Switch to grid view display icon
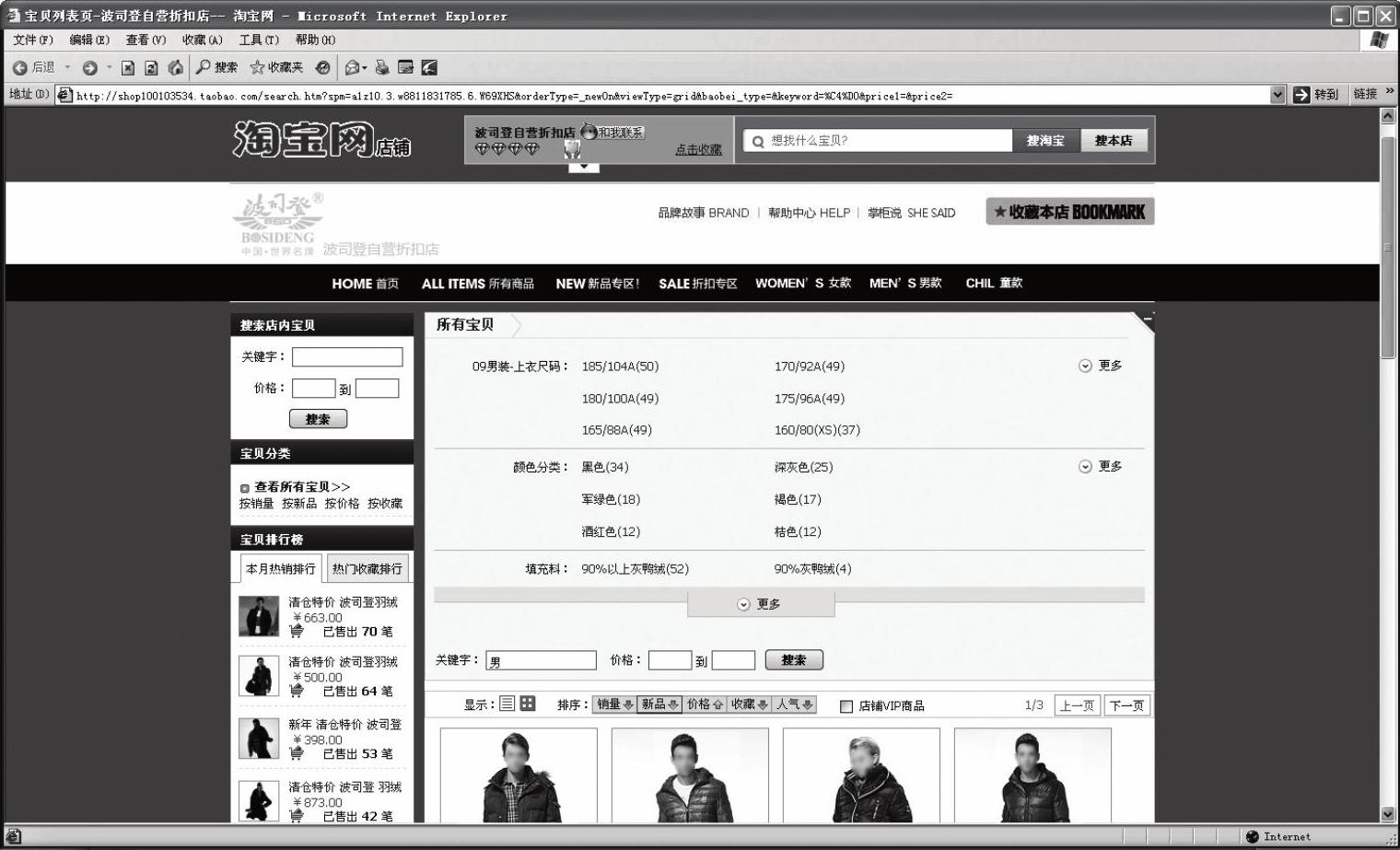The image size is (1400, 850). click(528, 704)
